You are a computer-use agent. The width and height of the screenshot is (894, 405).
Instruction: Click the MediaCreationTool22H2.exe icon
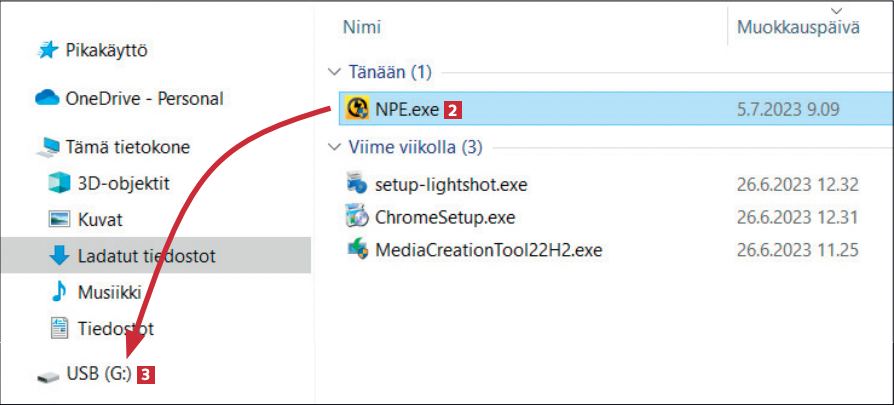pyautogui.click(x=357, y=248)
